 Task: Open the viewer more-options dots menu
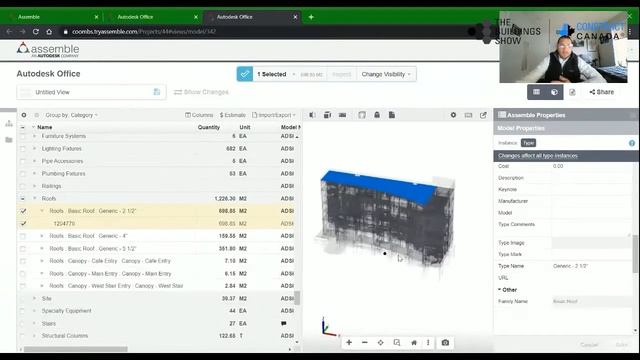coord(428,342)
